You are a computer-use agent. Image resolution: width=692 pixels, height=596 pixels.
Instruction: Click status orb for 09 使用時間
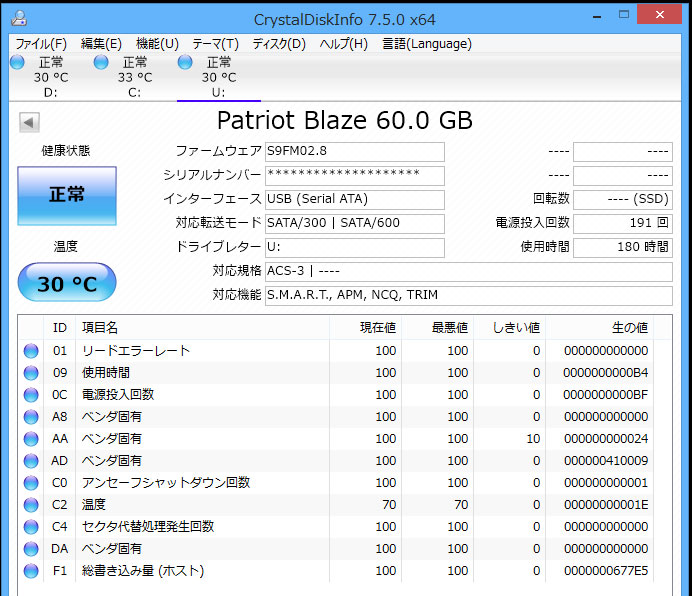tap(31, 373)
